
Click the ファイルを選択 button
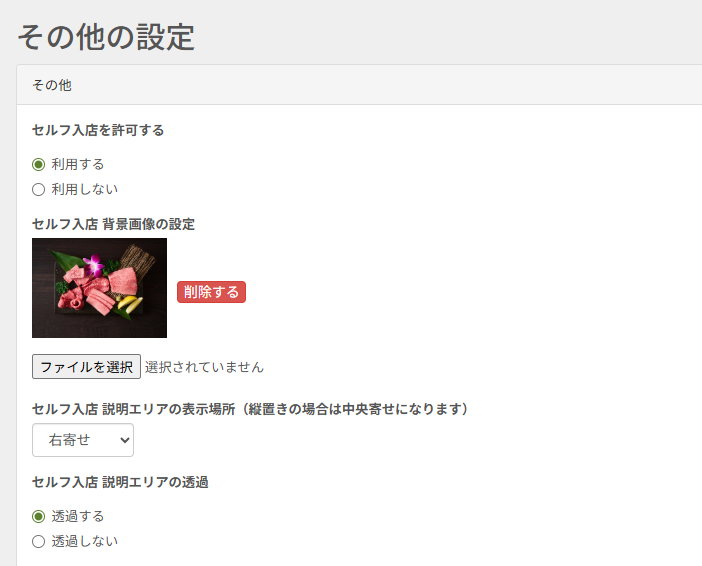click(x=86, y=367)
